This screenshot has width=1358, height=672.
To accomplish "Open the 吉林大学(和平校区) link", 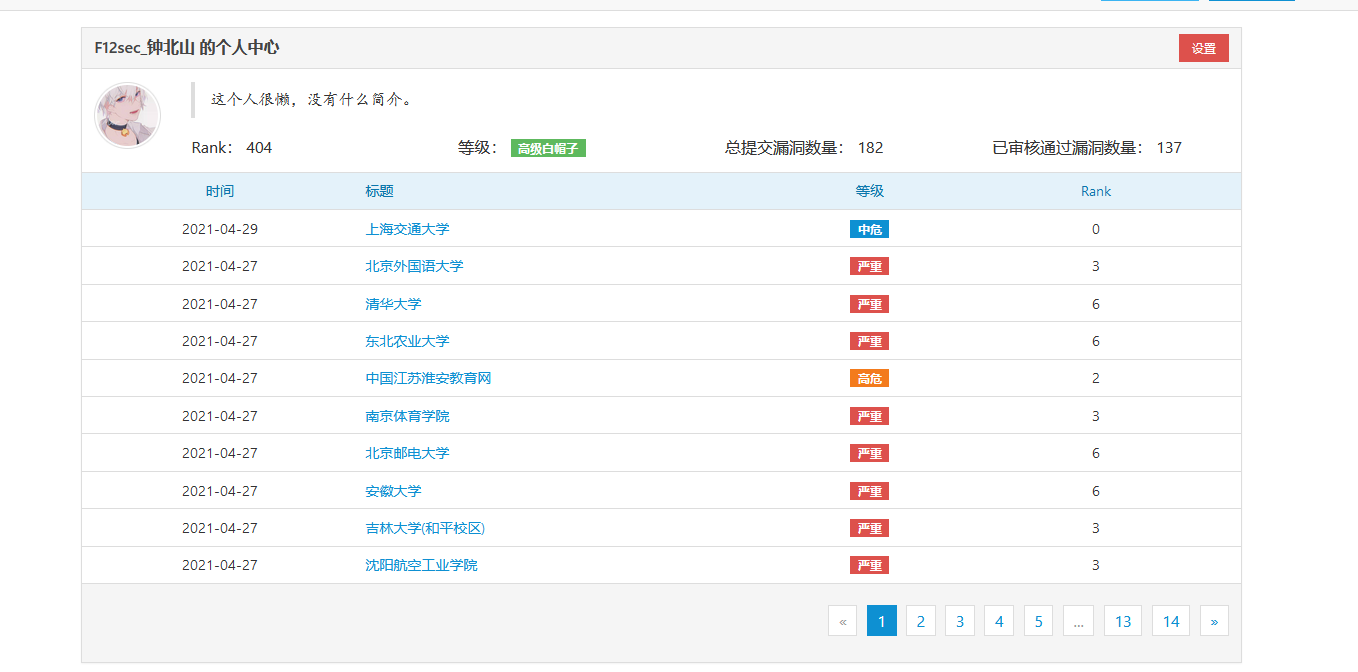I will click(425, 528).
